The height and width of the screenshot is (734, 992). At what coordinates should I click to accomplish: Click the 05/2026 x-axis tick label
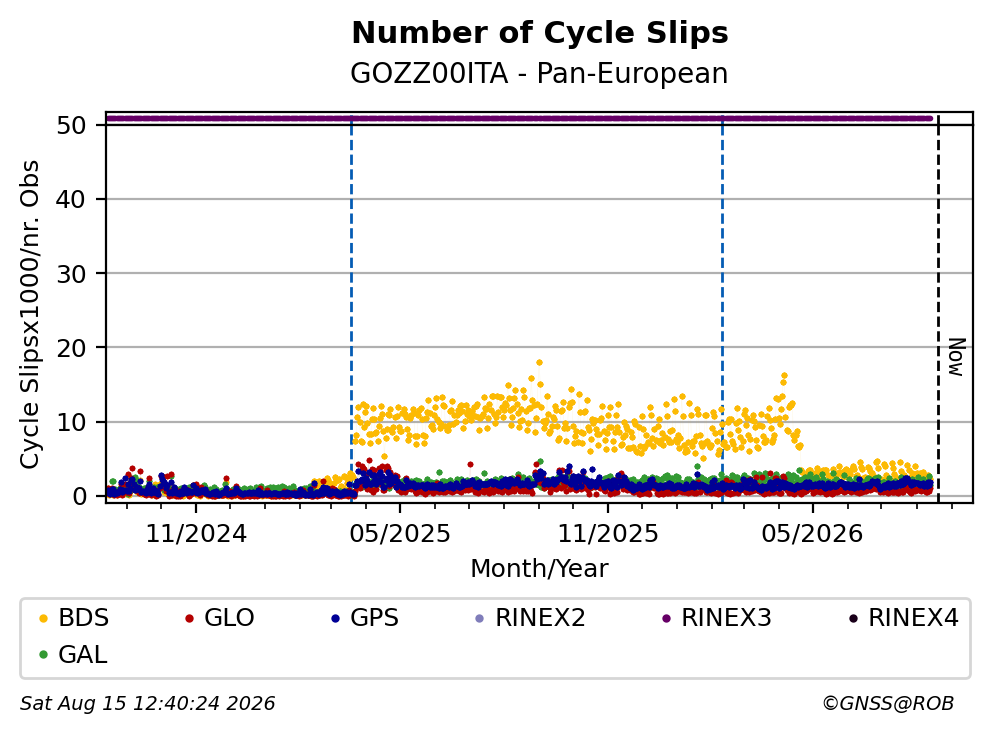[x=812, y=534]
